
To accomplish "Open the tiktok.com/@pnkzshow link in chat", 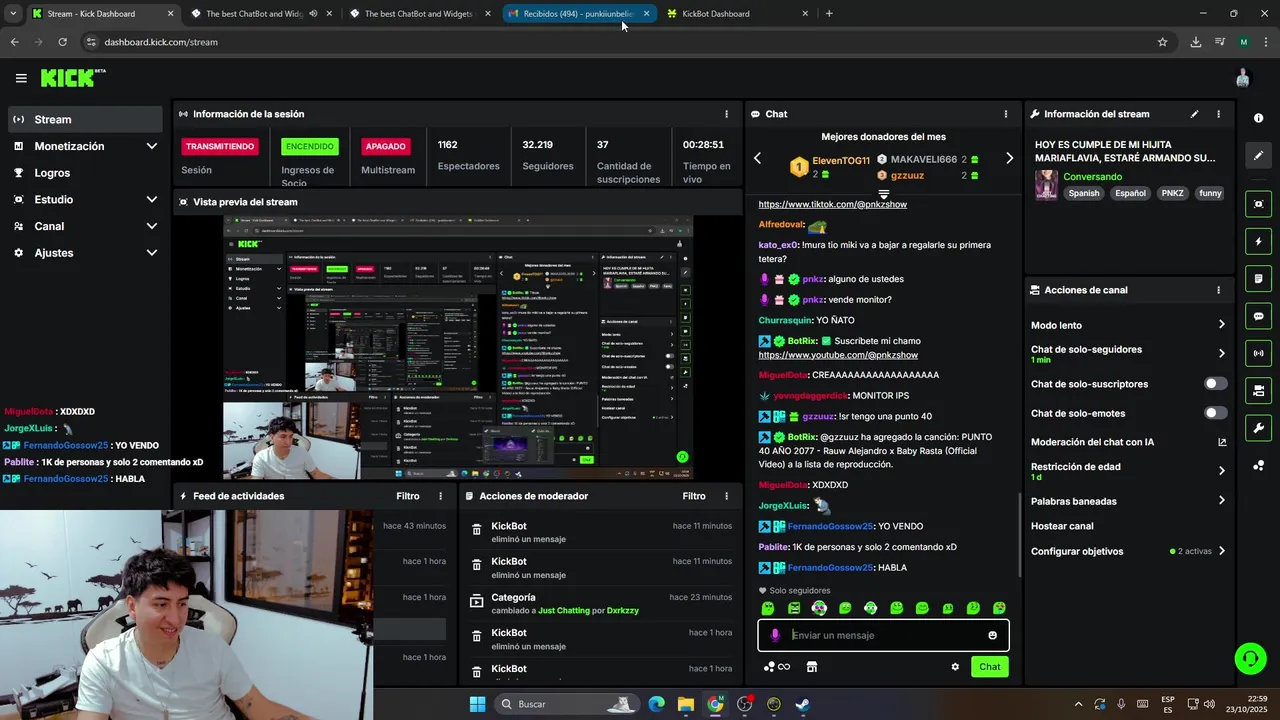I will click(x=832, y=204).
